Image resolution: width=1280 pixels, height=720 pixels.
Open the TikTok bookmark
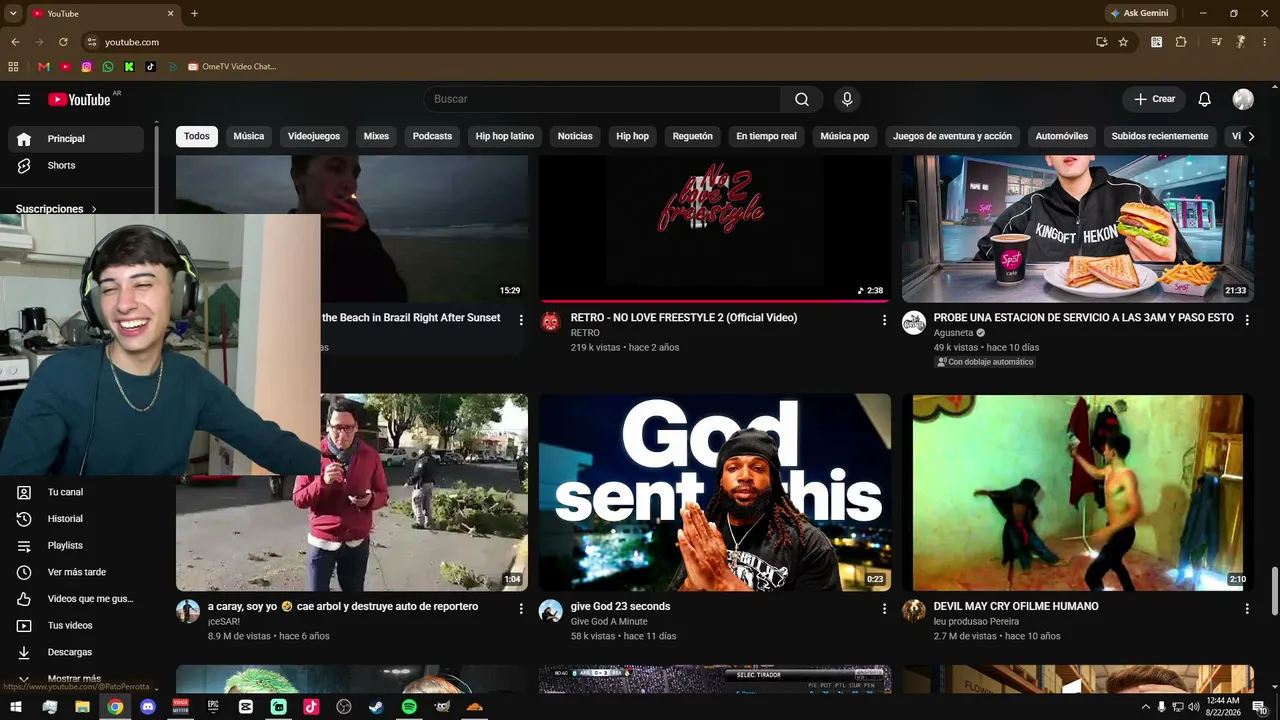(151, 67)
